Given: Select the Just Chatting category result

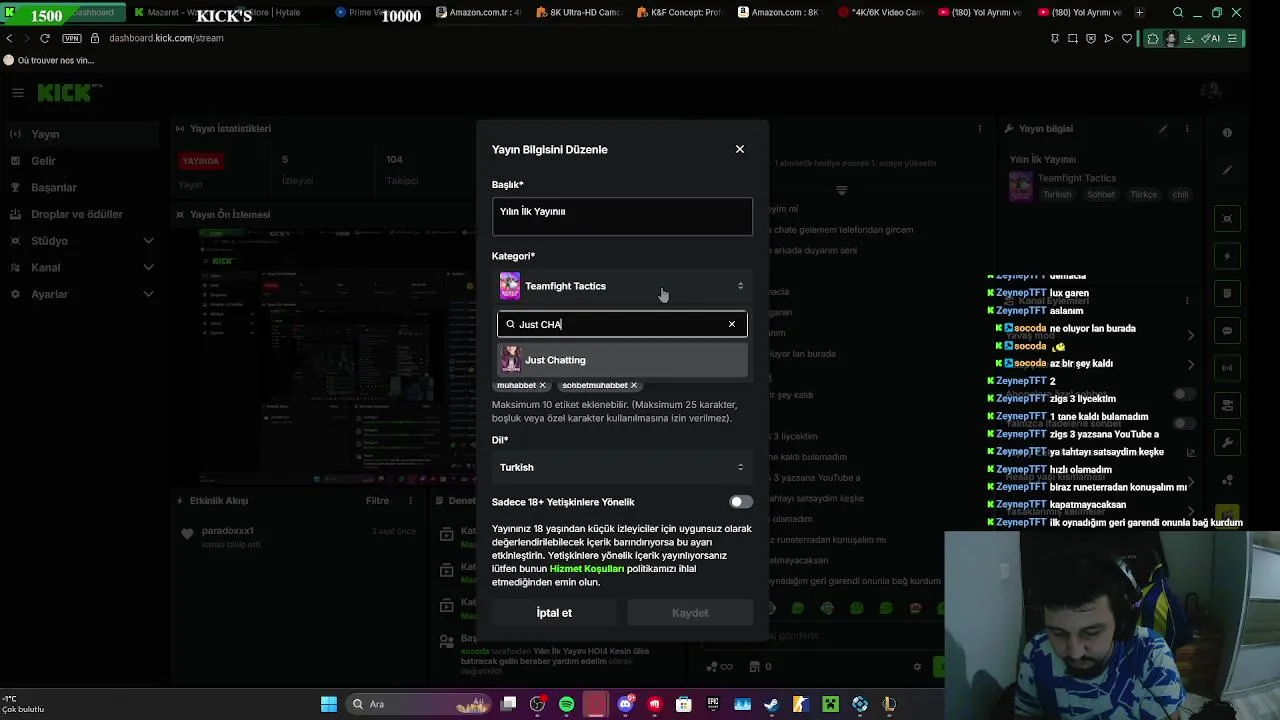Looking at the screenshot, I should pyautogui.click(x=622, y=360).
